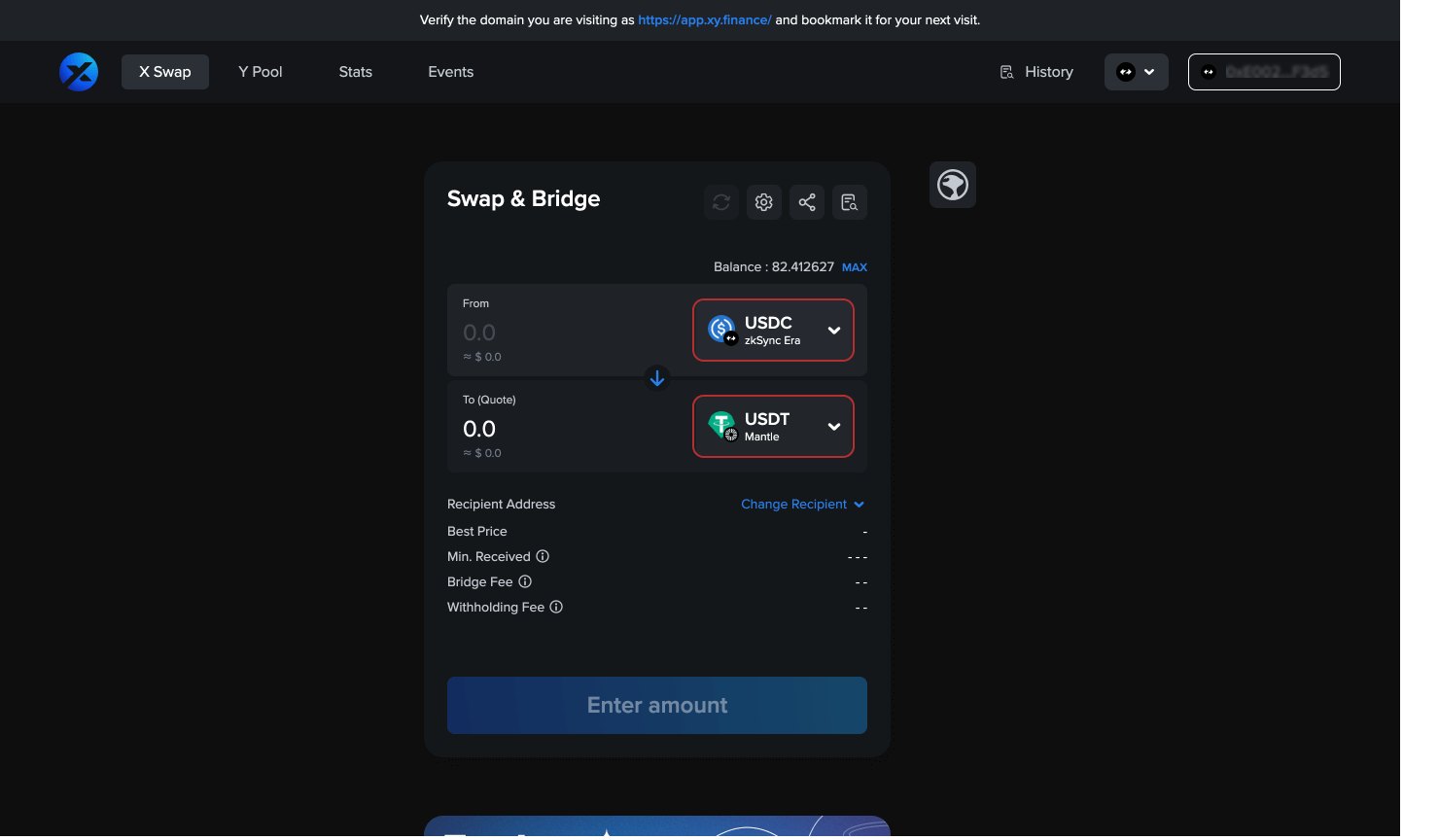Screen dimensions: 1439x840
Task: Open the connected wallet address button
Action: [x=1264, y=72]
